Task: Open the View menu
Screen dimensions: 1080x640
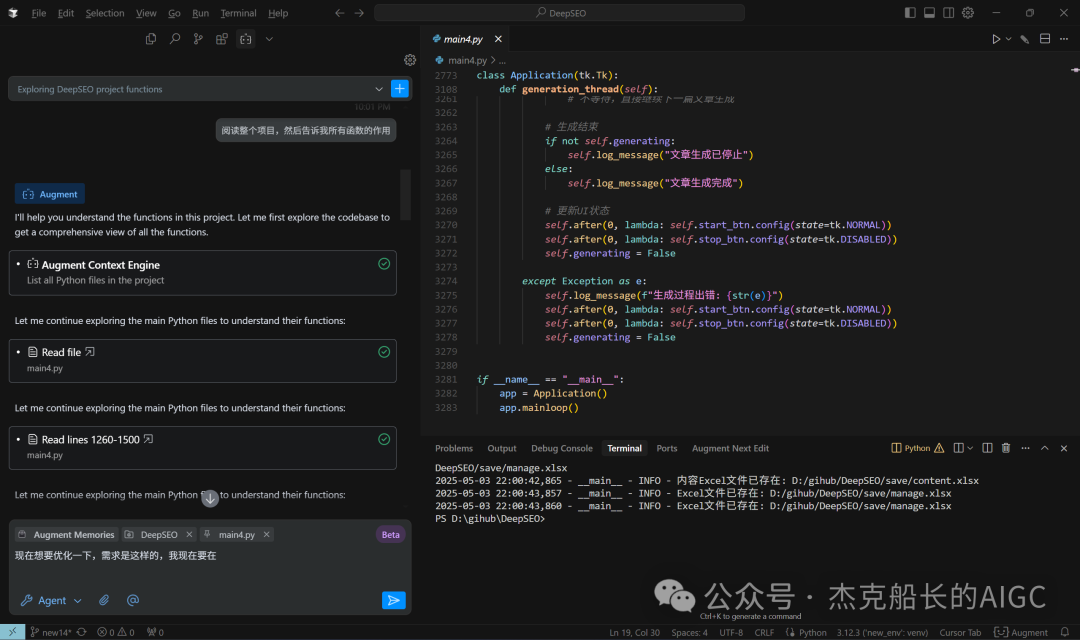Action: (x=146, y=13)
